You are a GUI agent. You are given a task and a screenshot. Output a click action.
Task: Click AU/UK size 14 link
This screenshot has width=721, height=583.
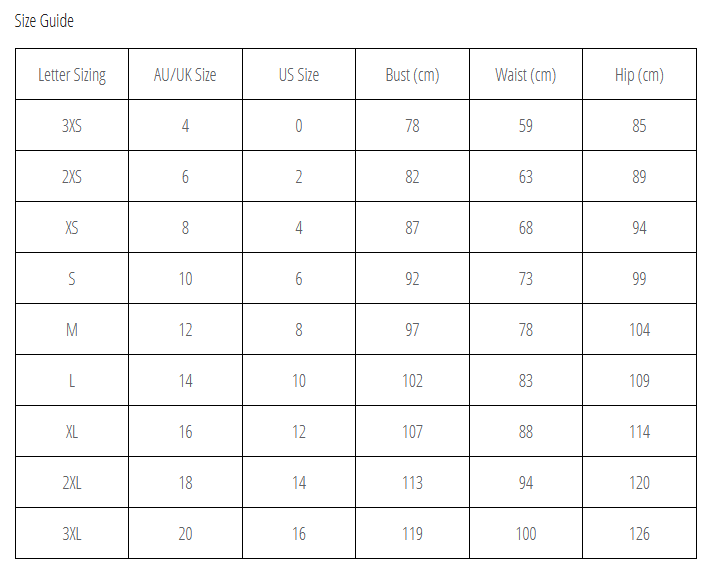tap(185, 381)
